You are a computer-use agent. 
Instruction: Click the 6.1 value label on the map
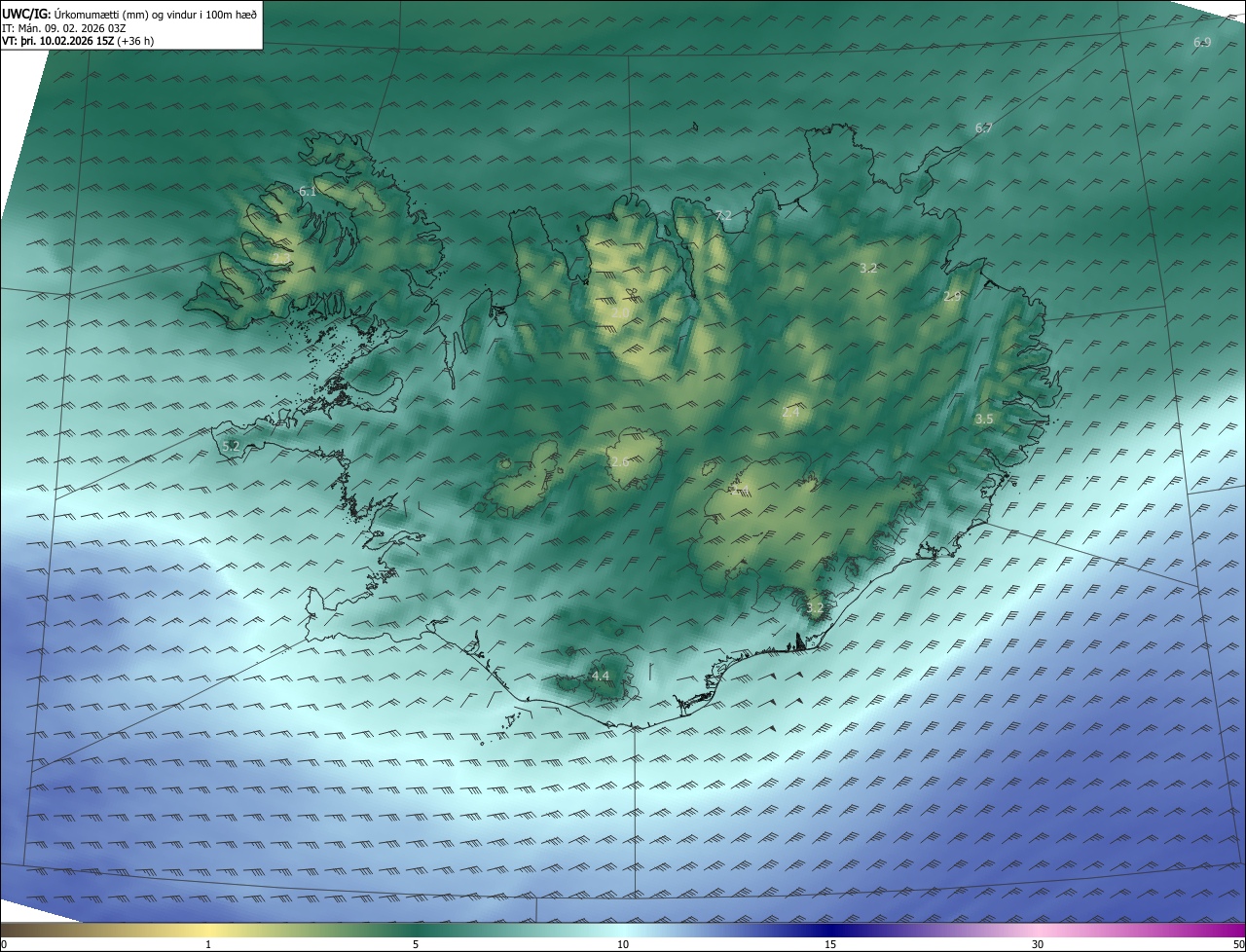(308, 192)
